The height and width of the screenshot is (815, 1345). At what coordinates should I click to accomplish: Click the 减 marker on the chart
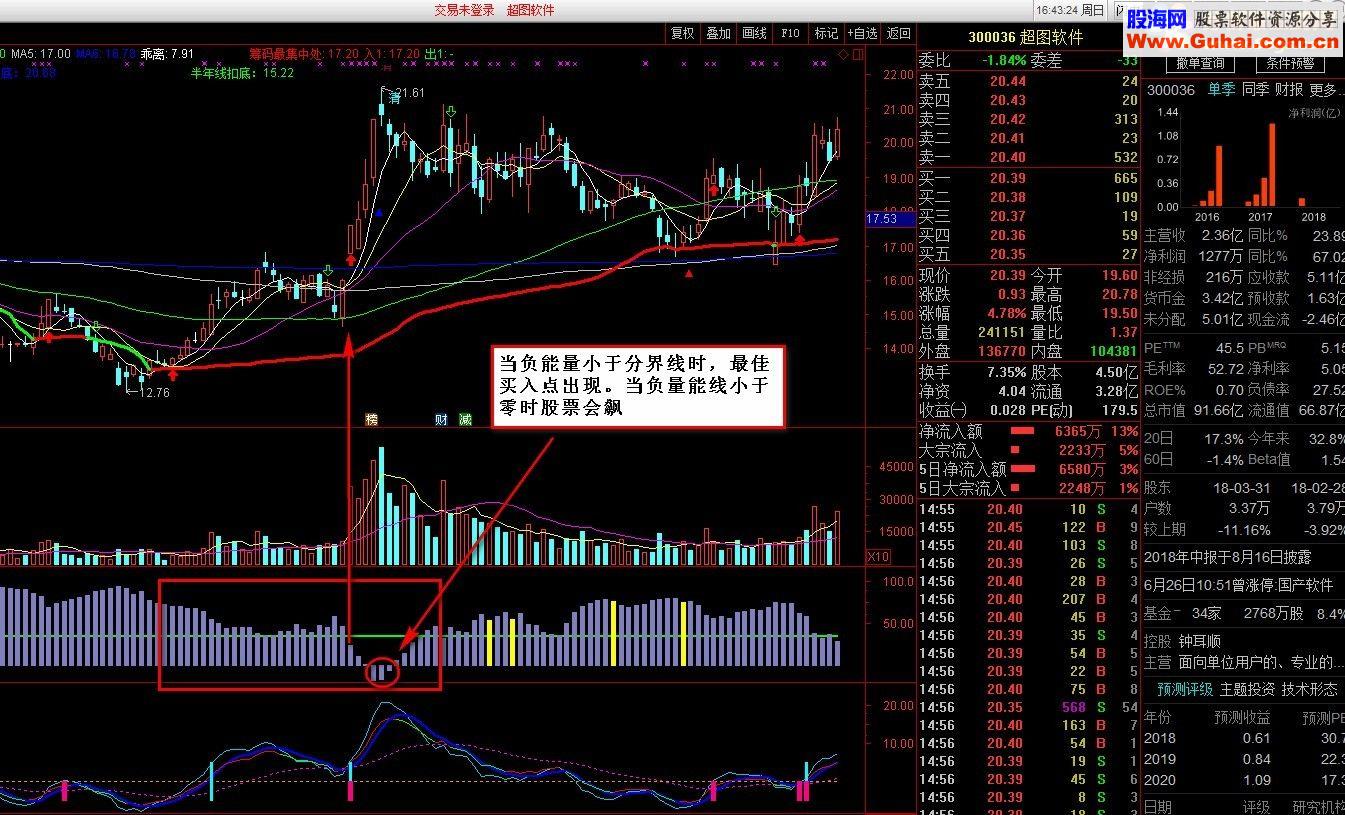pos(465,419)
